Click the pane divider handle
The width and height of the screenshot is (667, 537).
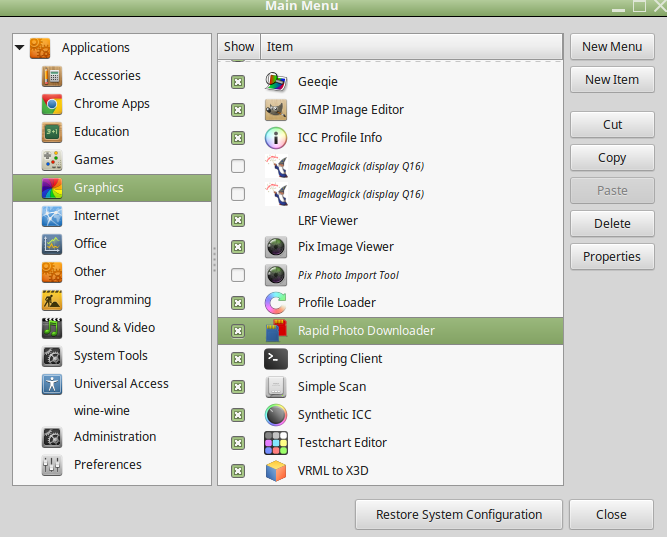(214, 260)
